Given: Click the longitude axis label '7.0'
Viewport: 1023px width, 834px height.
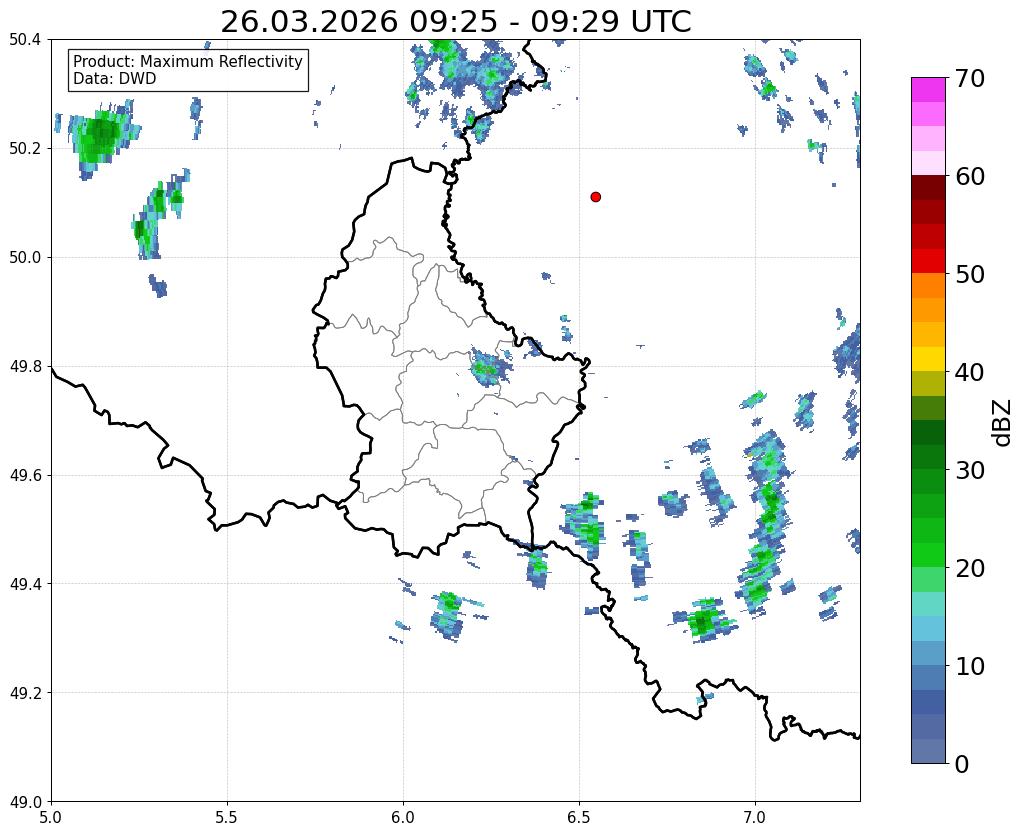Looking at the screenshot, I should (x=756, y=817).
